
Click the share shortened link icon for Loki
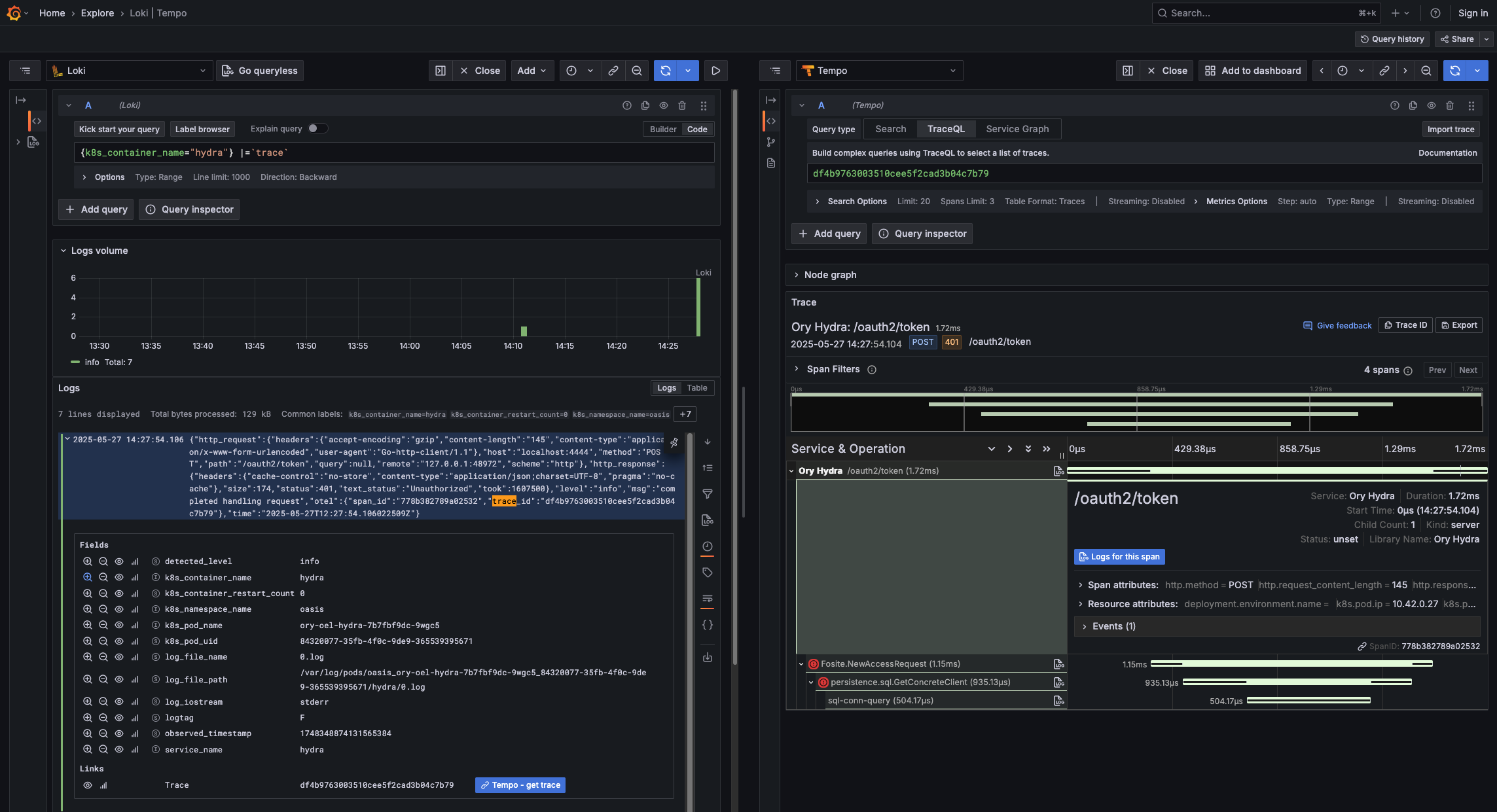613,71
